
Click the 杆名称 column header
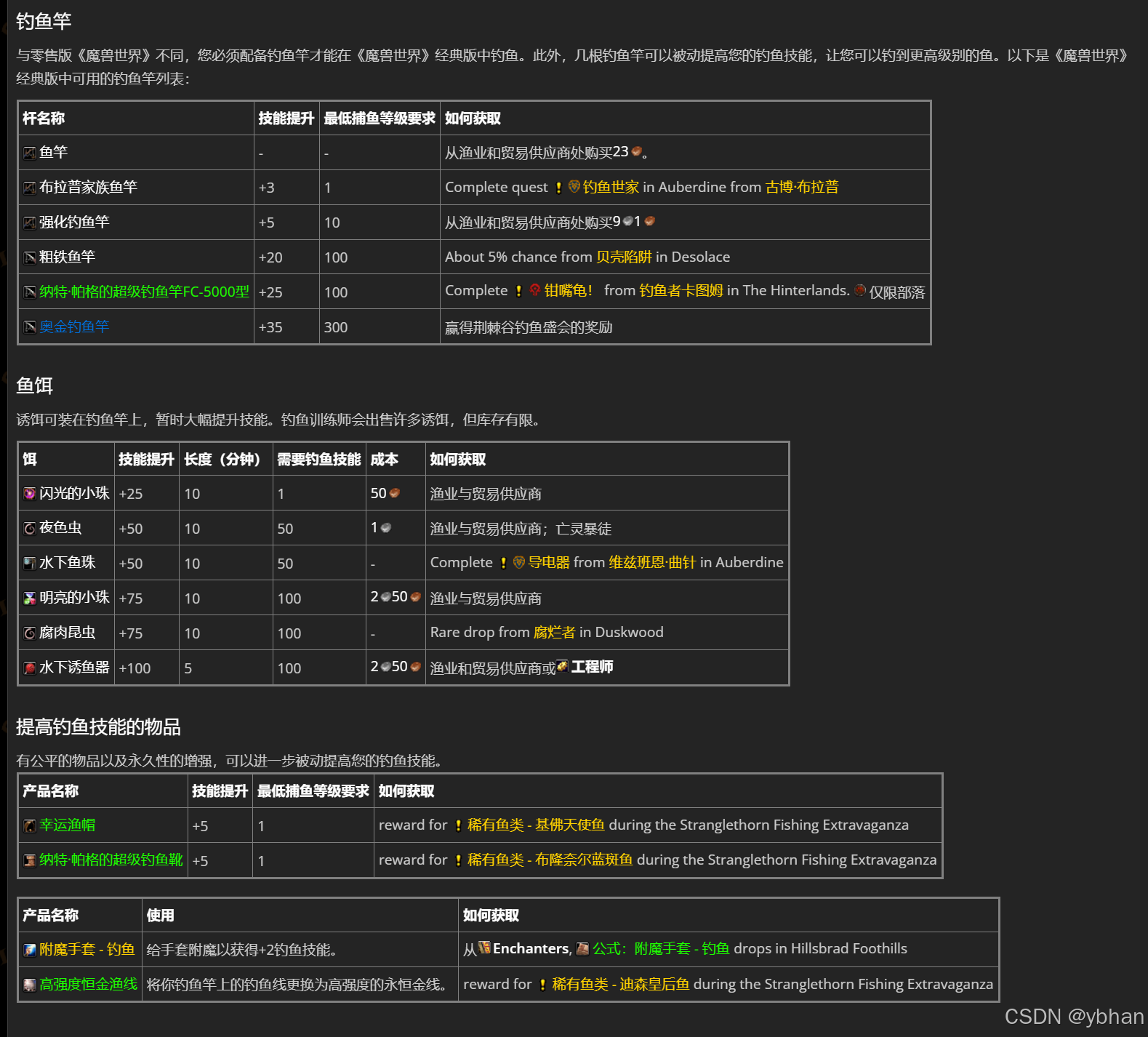44,119
